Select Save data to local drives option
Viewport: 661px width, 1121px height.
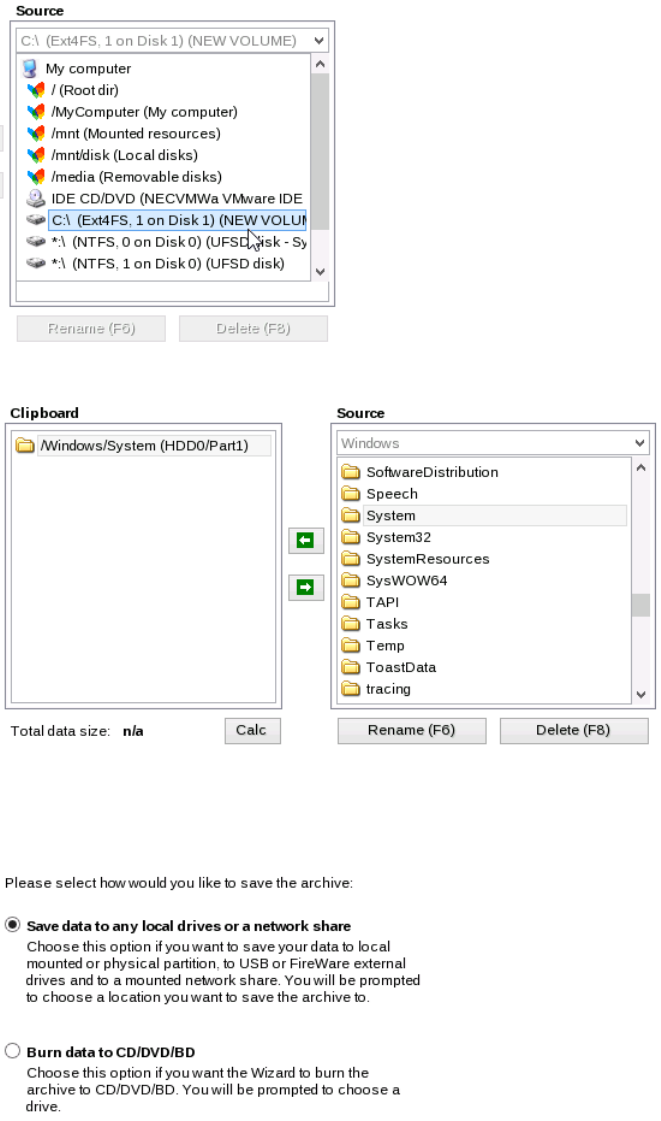(13, 925)
